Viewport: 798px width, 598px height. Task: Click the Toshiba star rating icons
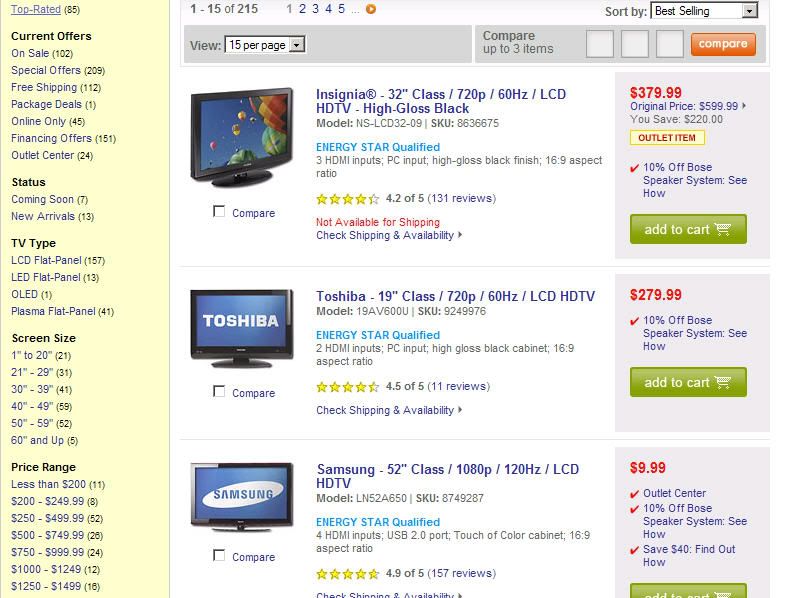(x=347, y=387)
